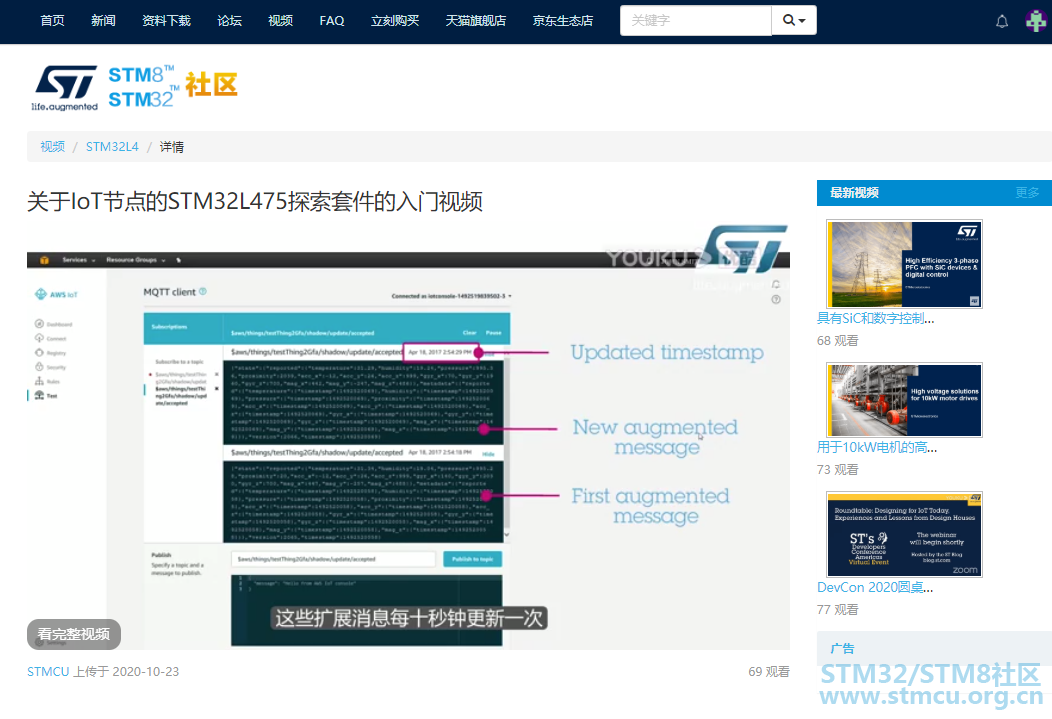Visit the 立刻购买 link
This screenshot has height=719, width=1052.
click(395, 21)
